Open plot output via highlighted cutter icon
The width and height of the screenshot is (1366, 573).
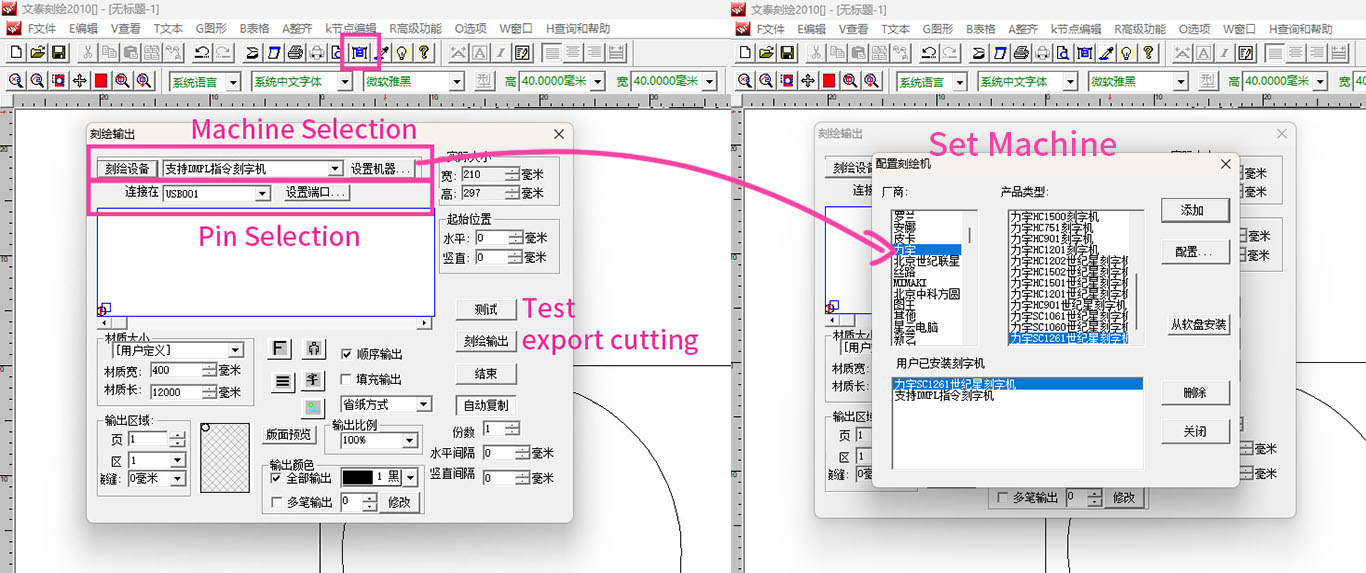(359, 52)
